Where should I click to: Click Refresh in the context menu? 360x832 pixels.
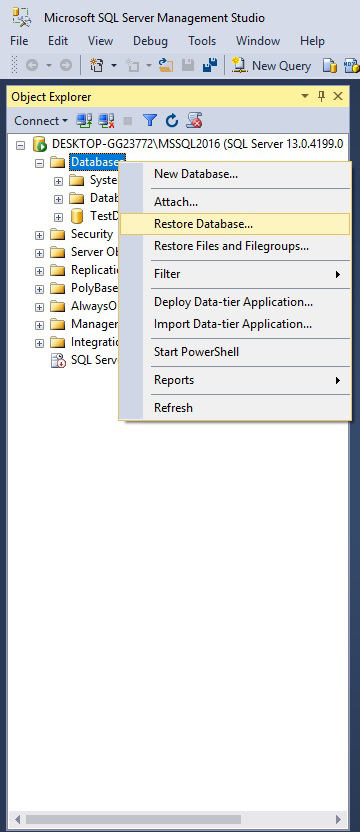coord(235,408)
